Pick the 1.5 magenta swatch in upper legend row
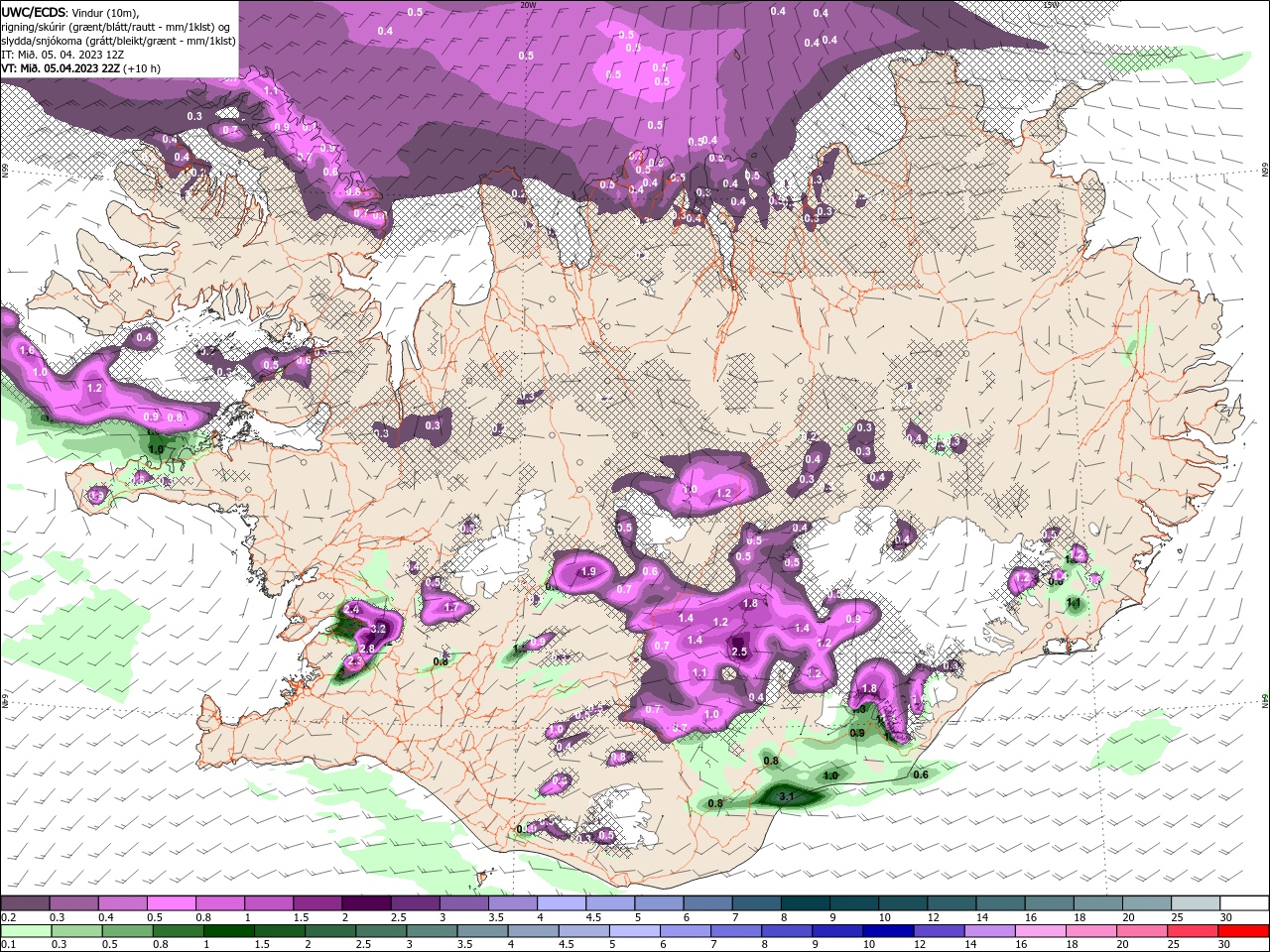 click(317, 903)
